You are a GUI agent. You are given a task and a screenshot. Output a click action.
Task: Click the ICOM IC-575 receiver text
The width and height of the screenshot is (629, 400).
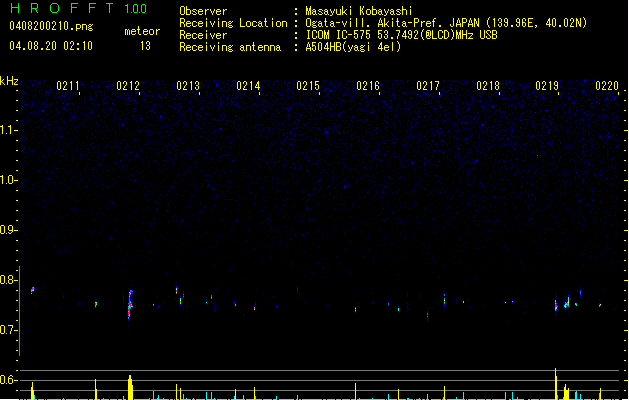[x=401, y=35]
